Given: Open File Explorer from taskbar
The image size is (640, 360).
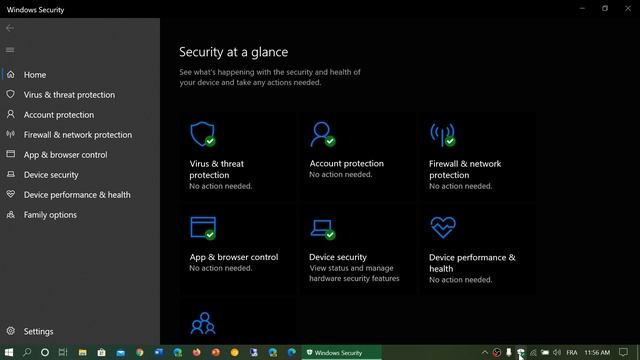Looking at the screenshot, I should (82, 352).
